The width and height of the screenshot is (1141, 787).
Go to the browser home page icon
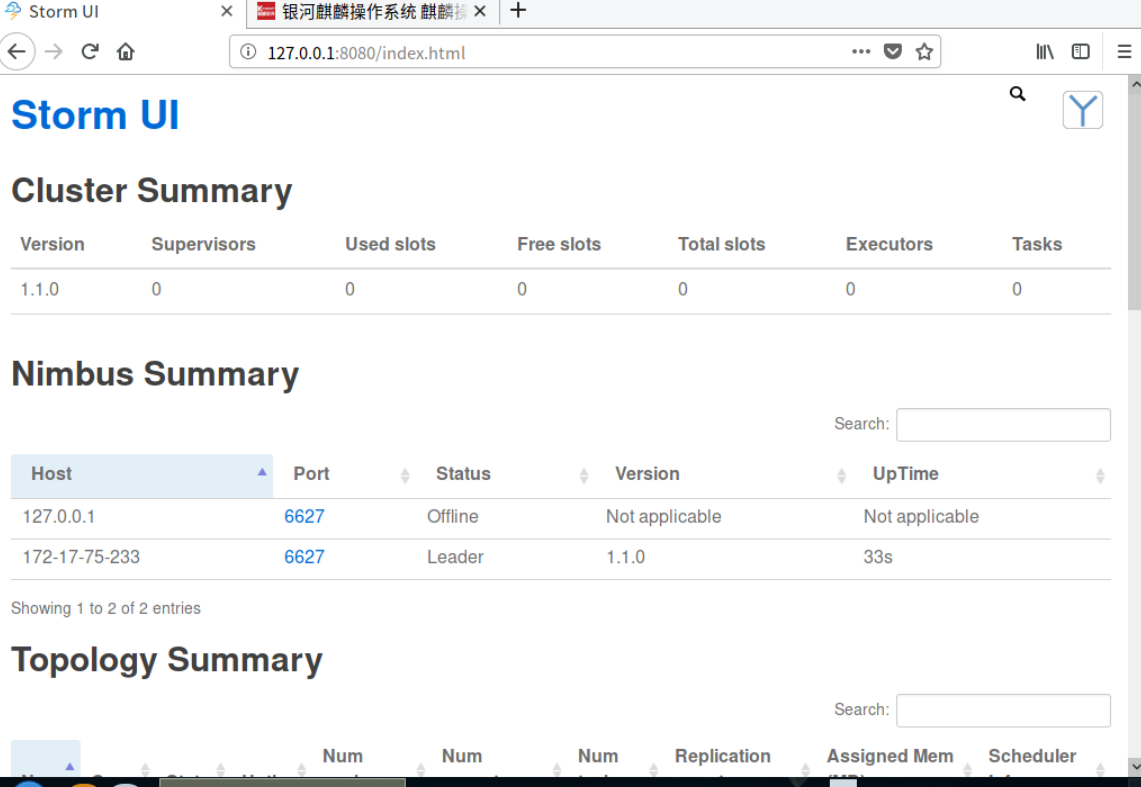[x=125, y=52]
